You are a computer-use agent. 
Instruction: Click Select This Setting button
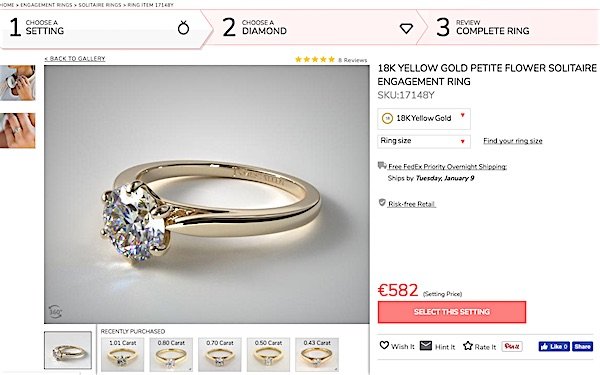[452, 312]
